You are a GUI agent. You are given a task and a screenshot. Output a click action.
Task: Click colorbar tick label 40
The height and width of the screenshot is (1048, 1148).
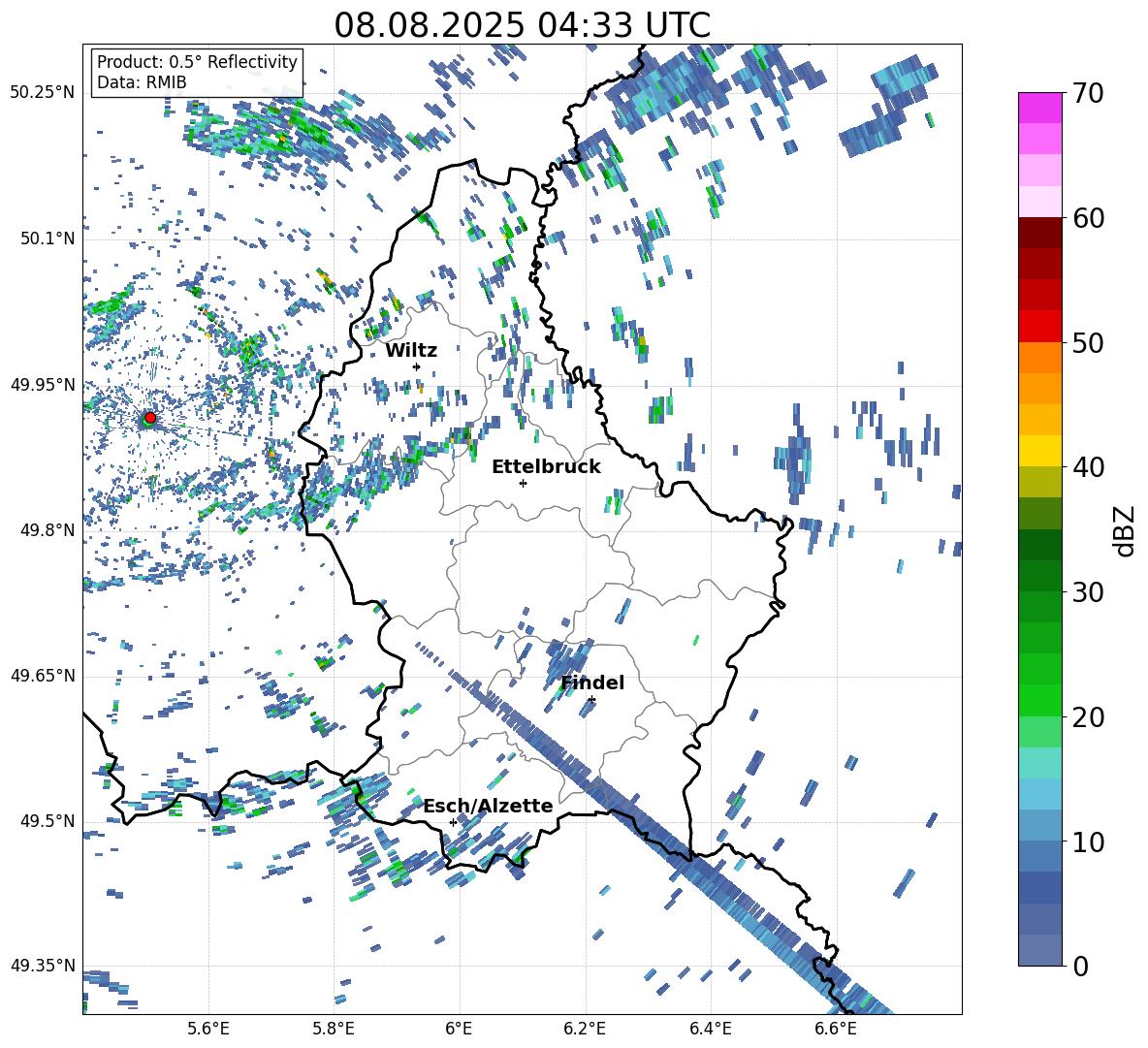1088,467
